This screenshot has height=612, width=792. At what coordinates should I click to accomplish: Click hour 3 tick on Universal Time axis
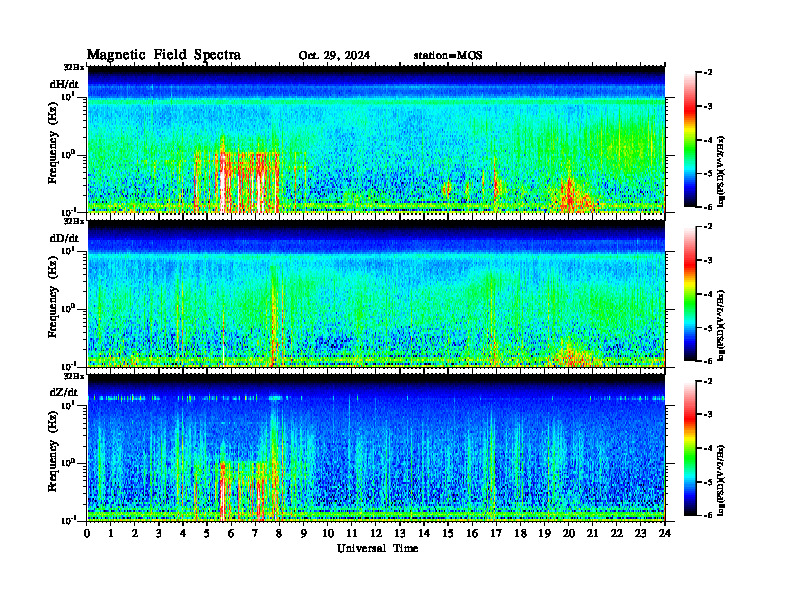(x=159, y=534)
